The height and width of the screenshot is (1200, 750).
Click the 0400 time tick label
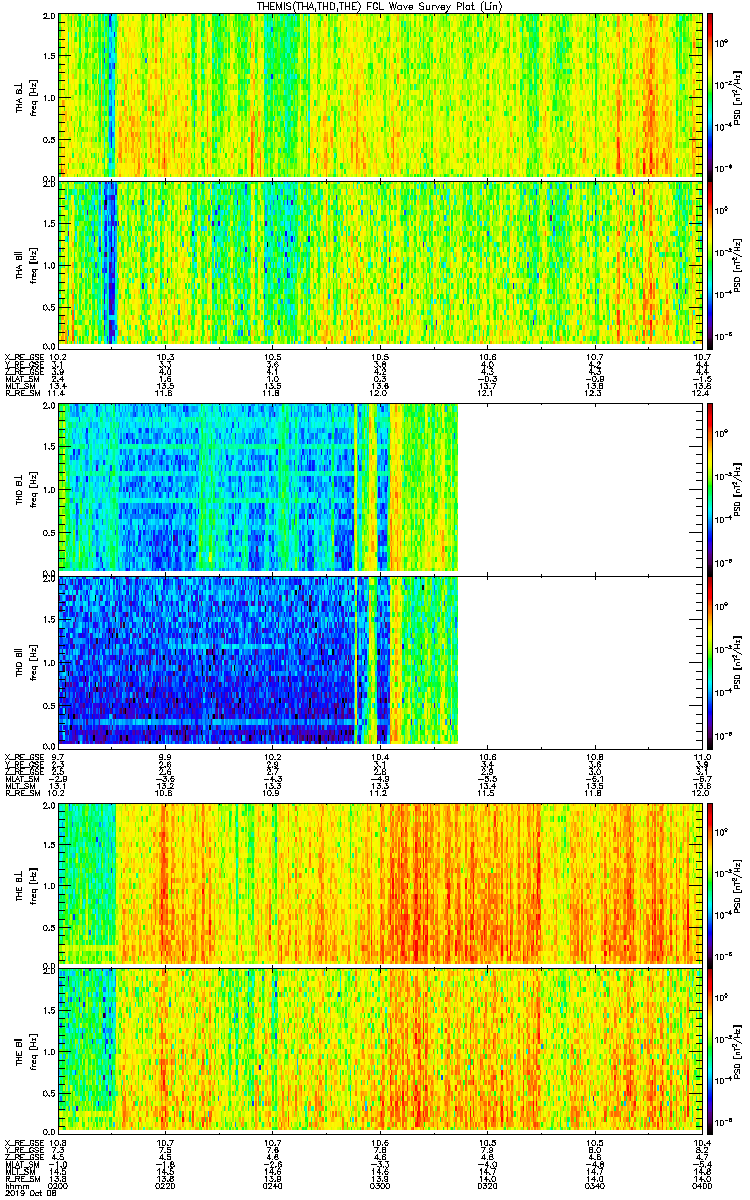tap(702, 1184)
